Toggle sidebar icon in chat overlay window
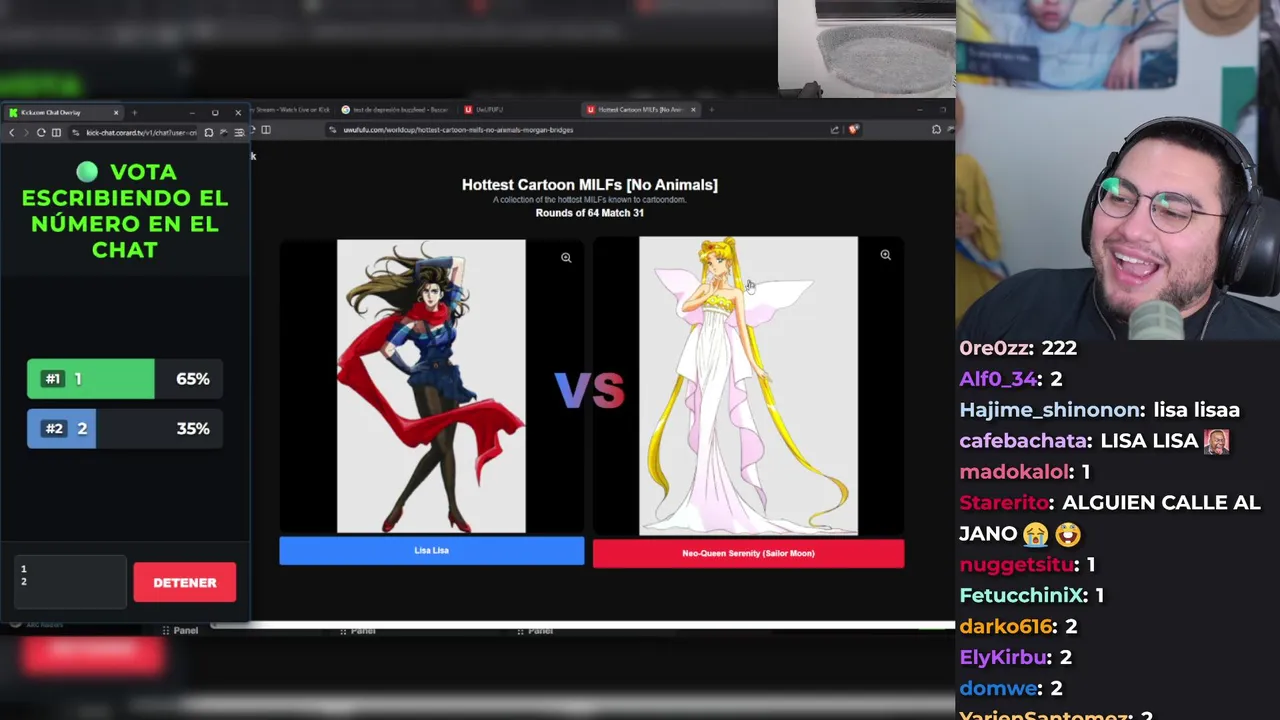The height and width of the screenshot is (720, 1280). tap(56, 132)
